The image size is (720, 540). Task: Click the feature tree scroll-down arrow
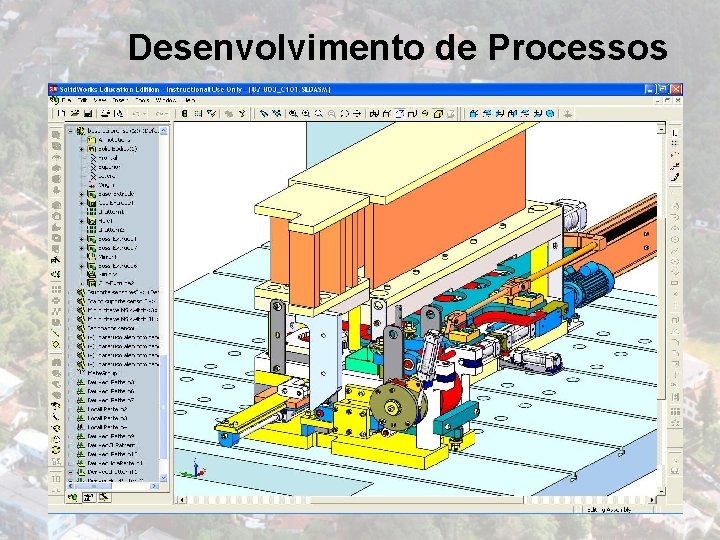click(163, 478)
